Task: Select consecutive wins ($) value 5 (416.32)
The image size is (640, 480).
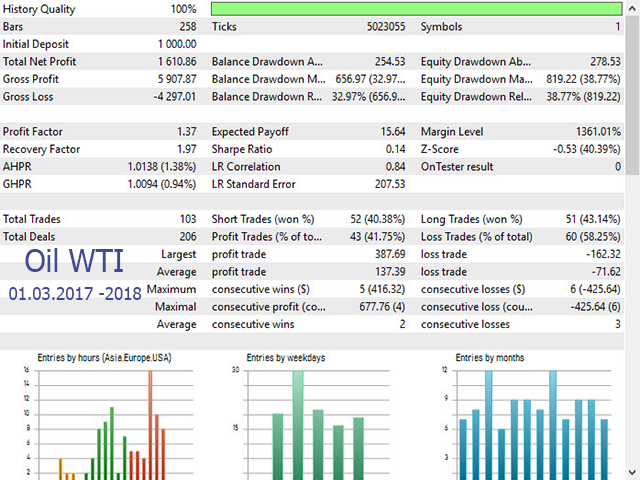Action: click(x=382, y=289)
